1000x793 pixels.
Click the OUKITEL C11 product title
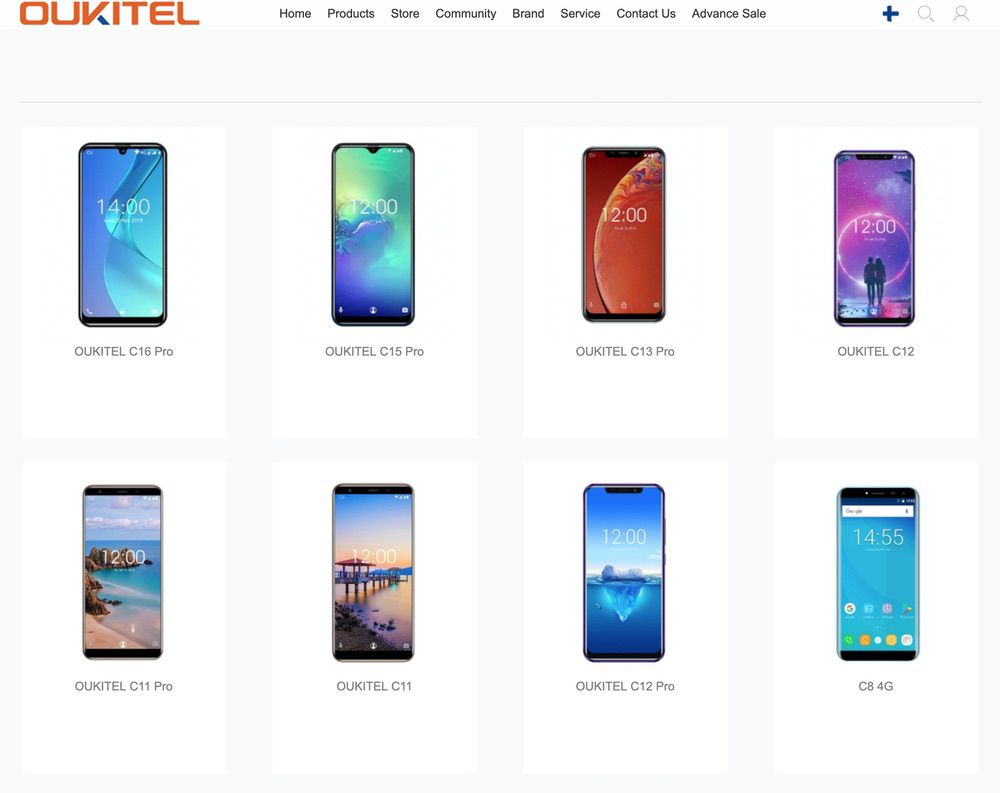click(374, 686)
